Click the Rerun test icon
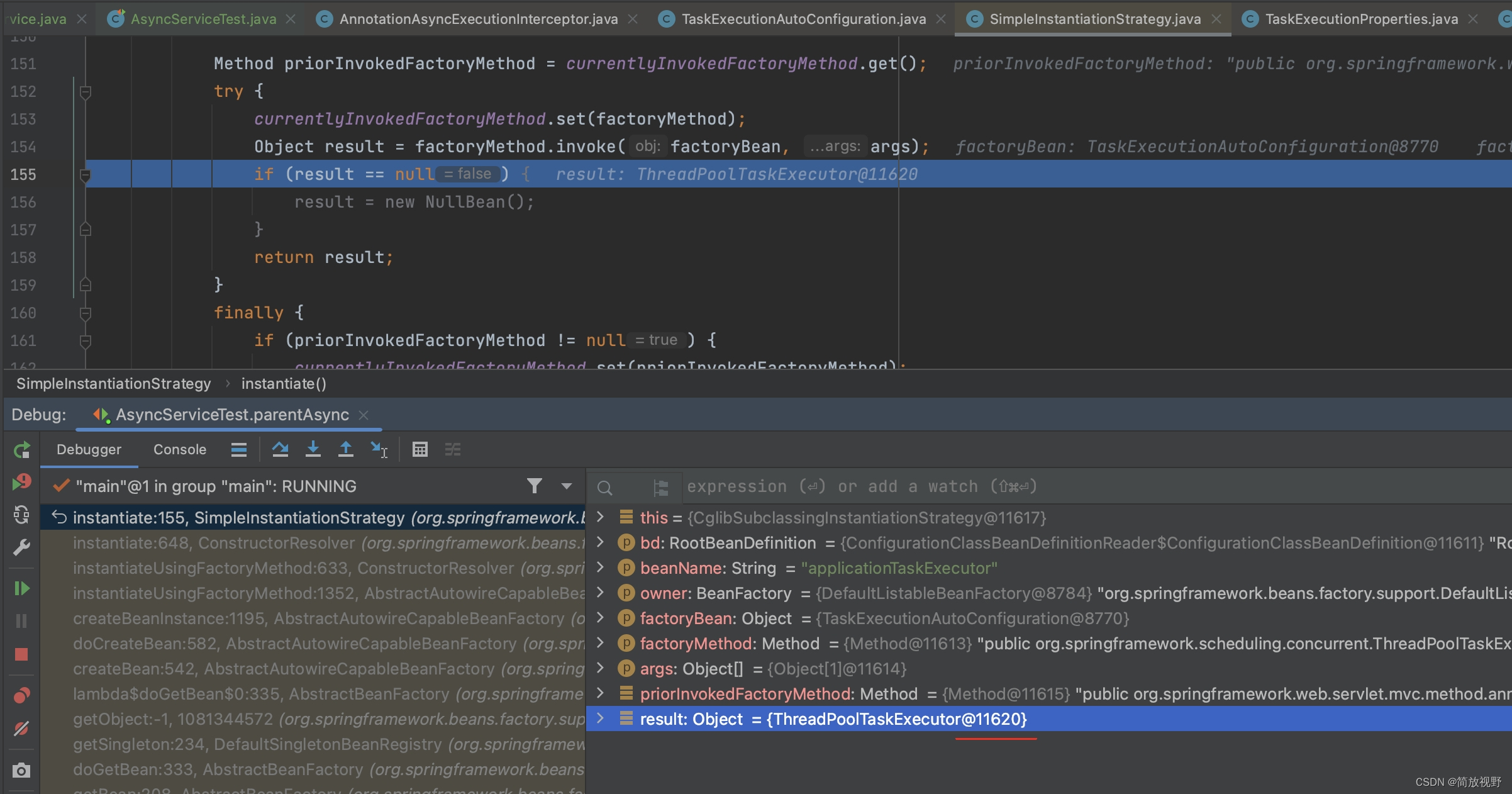The height and width of the screenshot is (794, 1512). (x=21, y=449)
